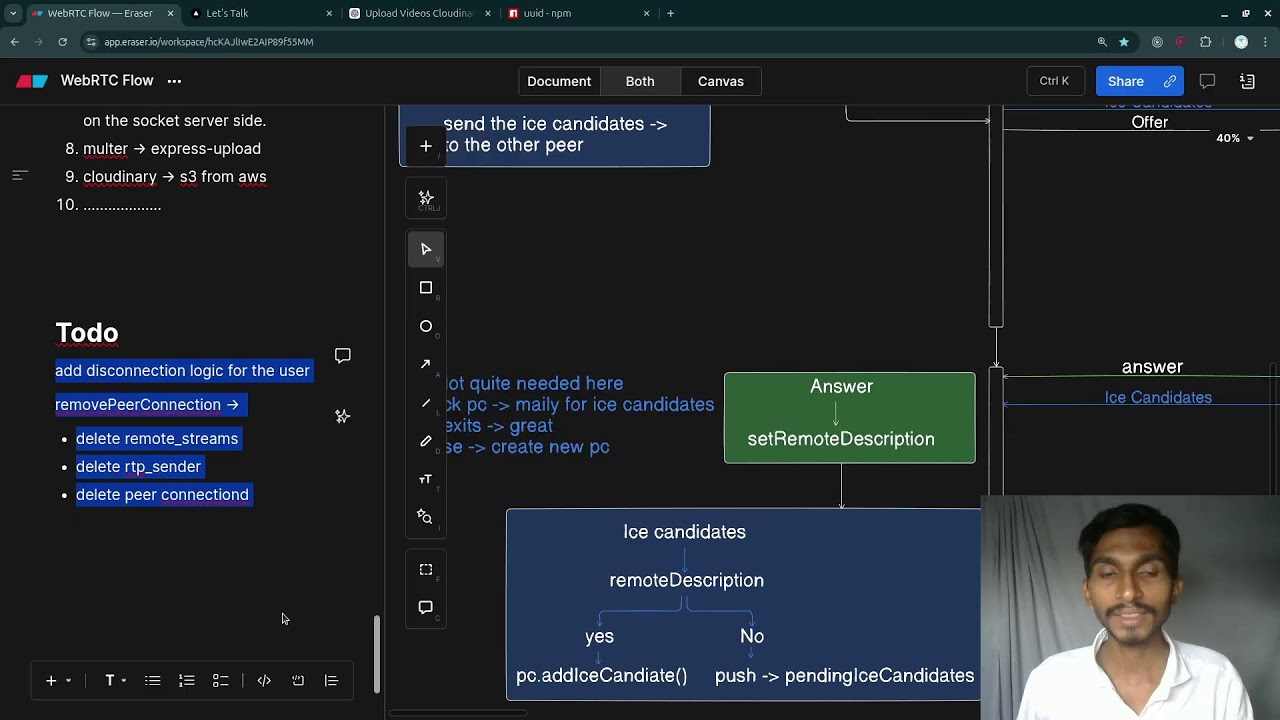Click the 'delete rtp_sender' bullet

pyautogui.click(x=139, y=467)
